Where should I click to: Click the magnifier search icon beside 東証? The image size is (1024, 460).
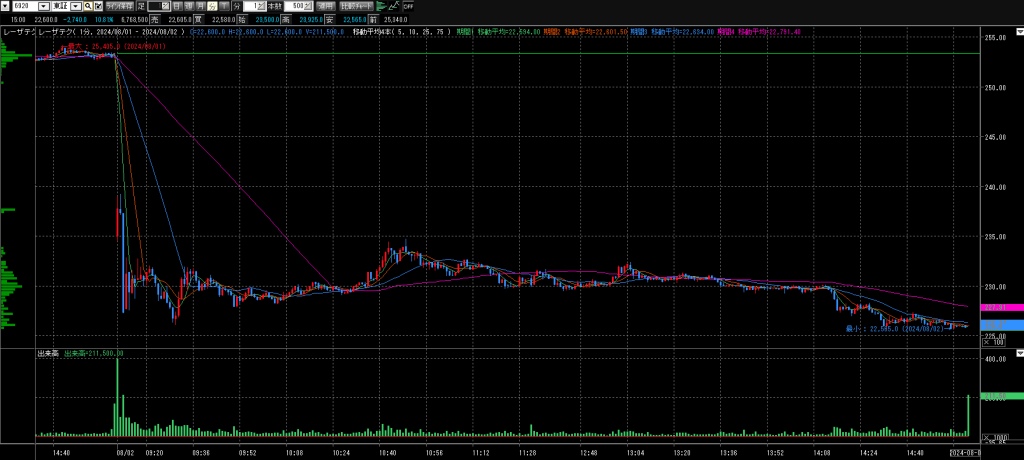click(x=88, y=5)
